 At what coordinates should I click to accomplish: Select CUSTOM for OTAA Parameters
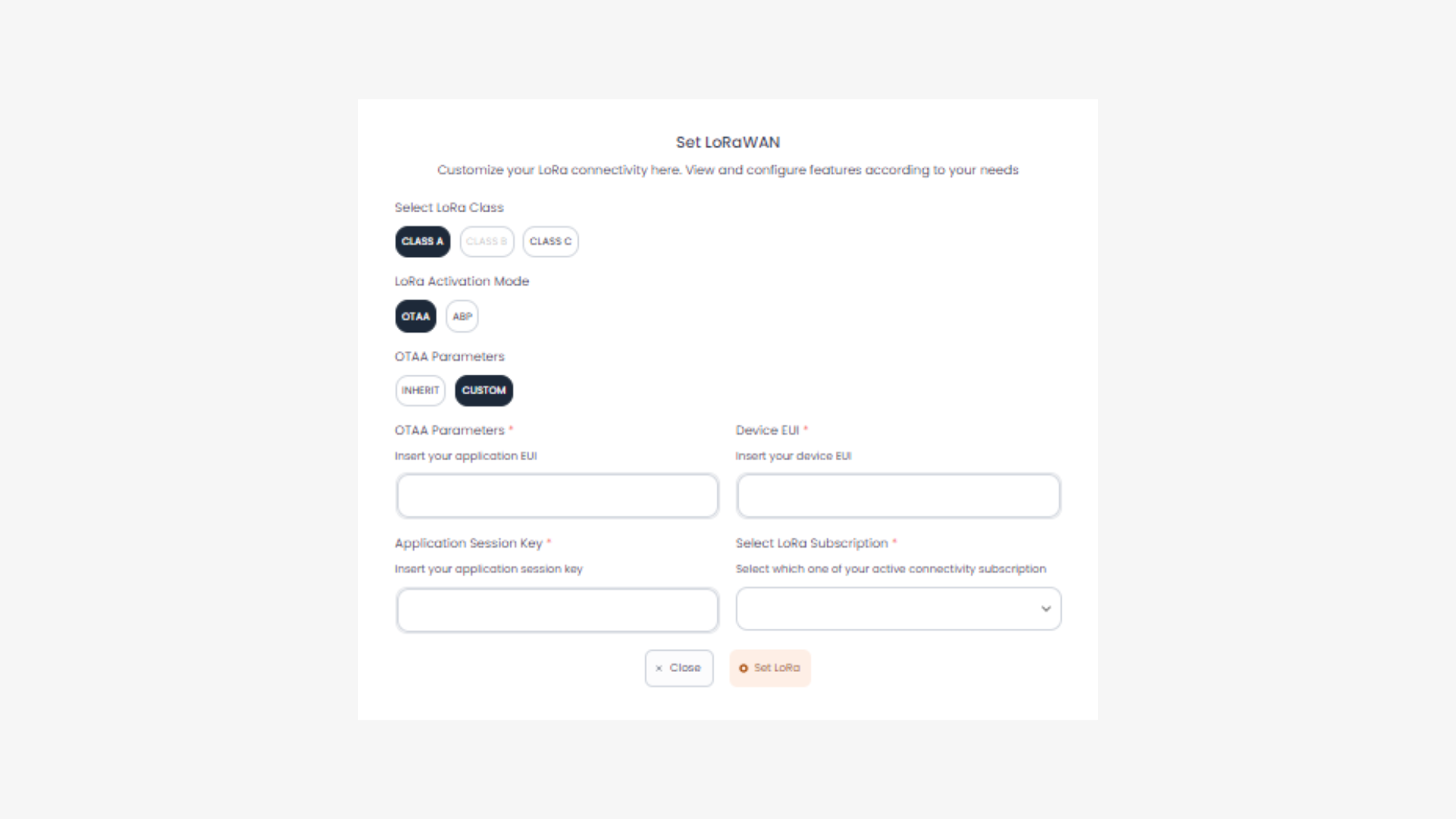484,391
